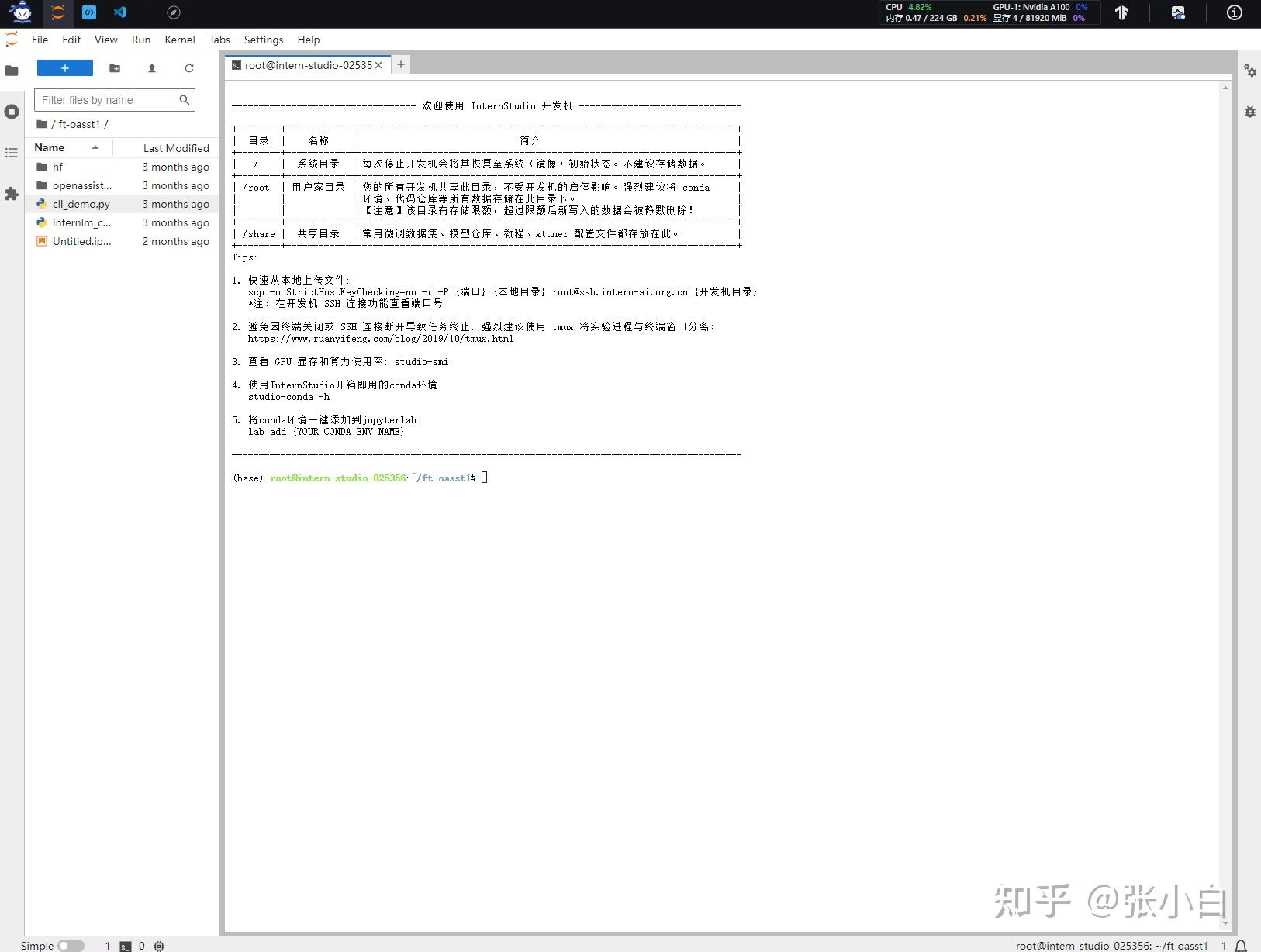The image size is (1261, 952).
Task: Open TensorBoard via the TensorFlow icon
Action: point(1121,12)
